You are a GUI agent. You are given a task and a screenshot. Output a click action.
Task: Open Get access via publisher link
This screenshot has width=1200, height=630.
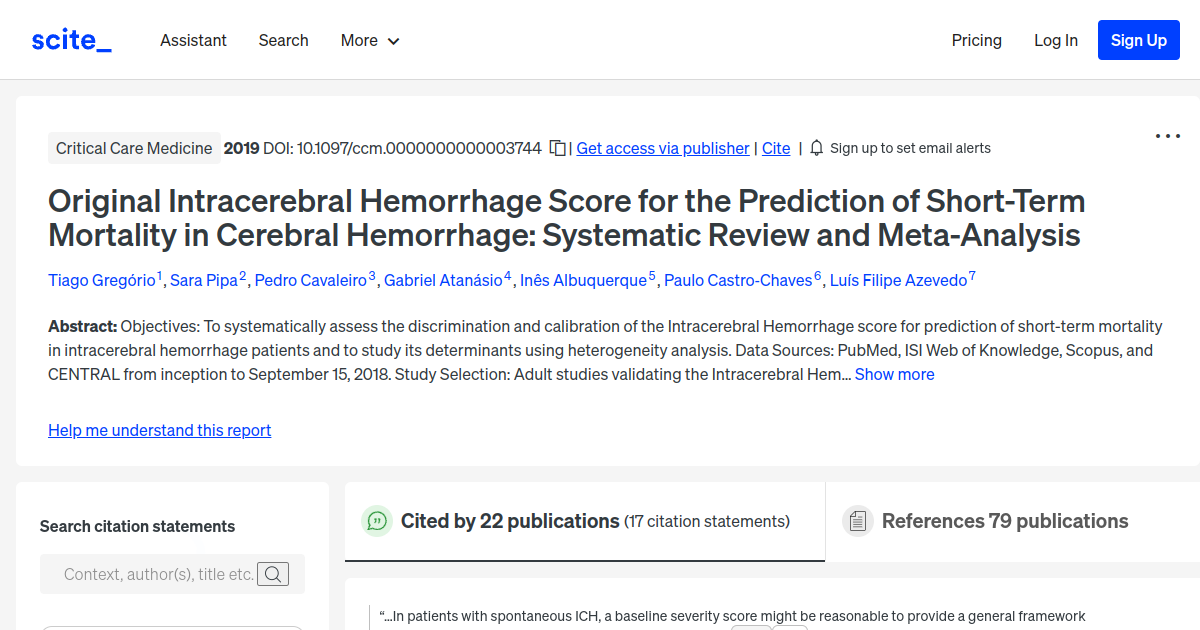[662, 148]
